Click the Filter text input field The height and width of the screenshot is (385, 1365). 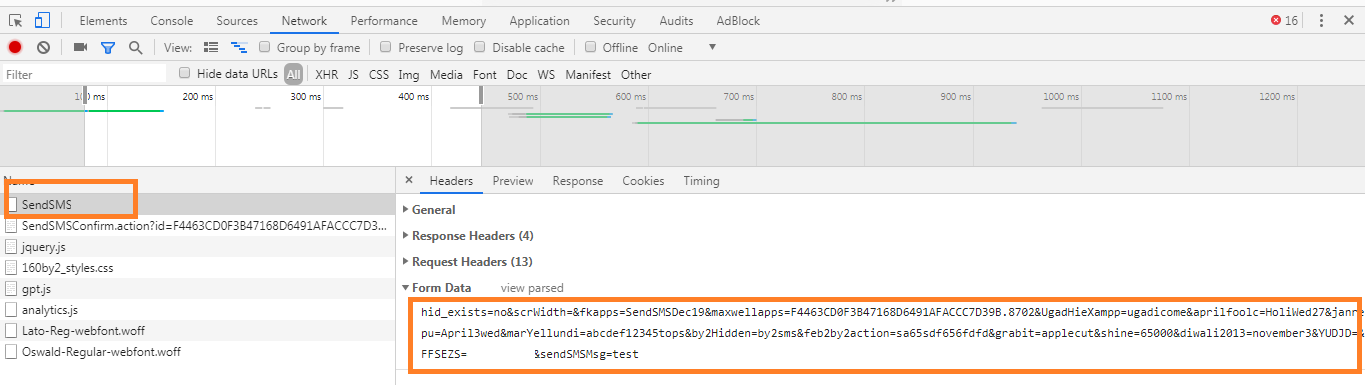click(84, 74)
